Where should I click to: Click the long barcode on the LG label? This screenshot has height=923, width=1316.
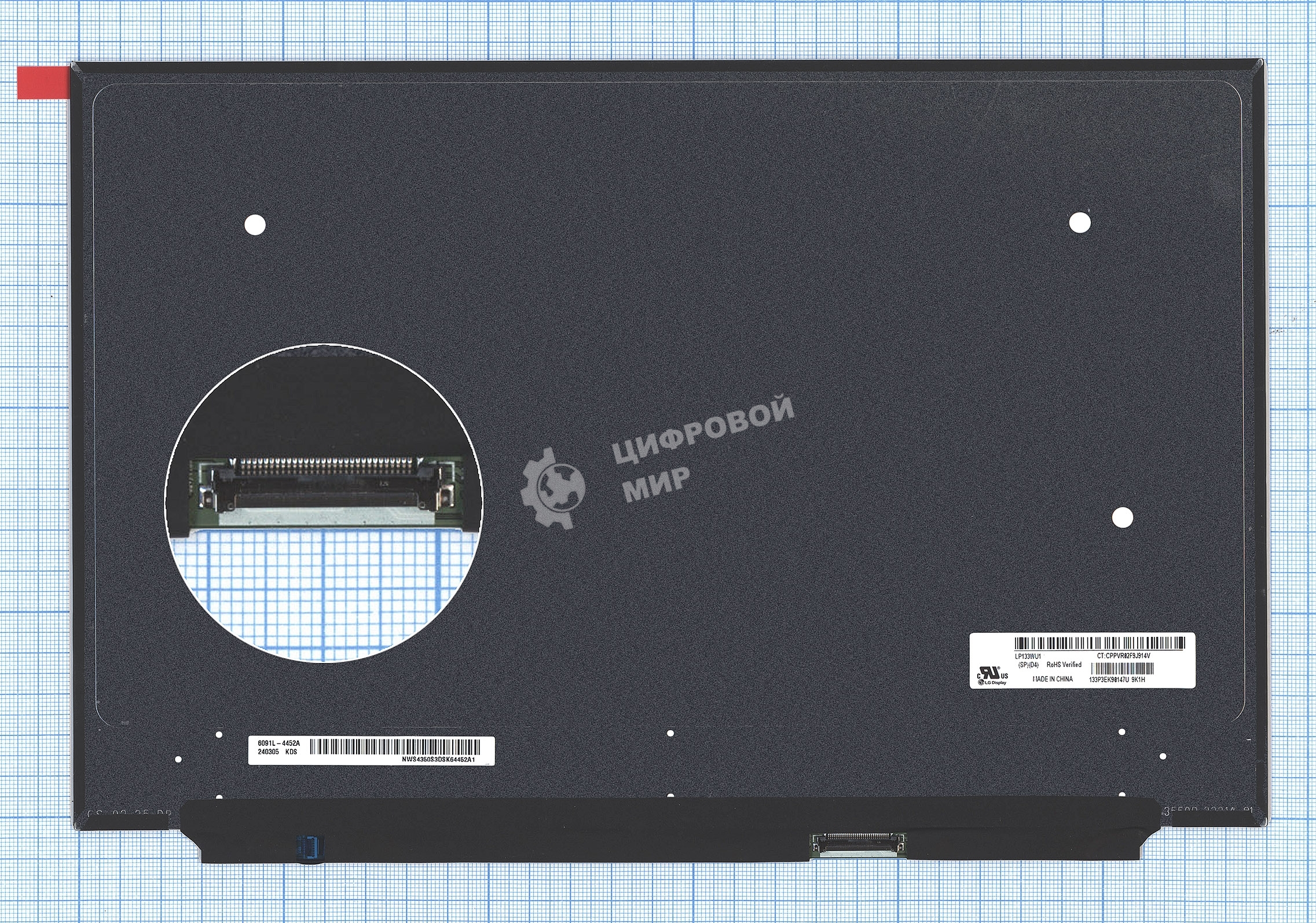click(1100, 643)
